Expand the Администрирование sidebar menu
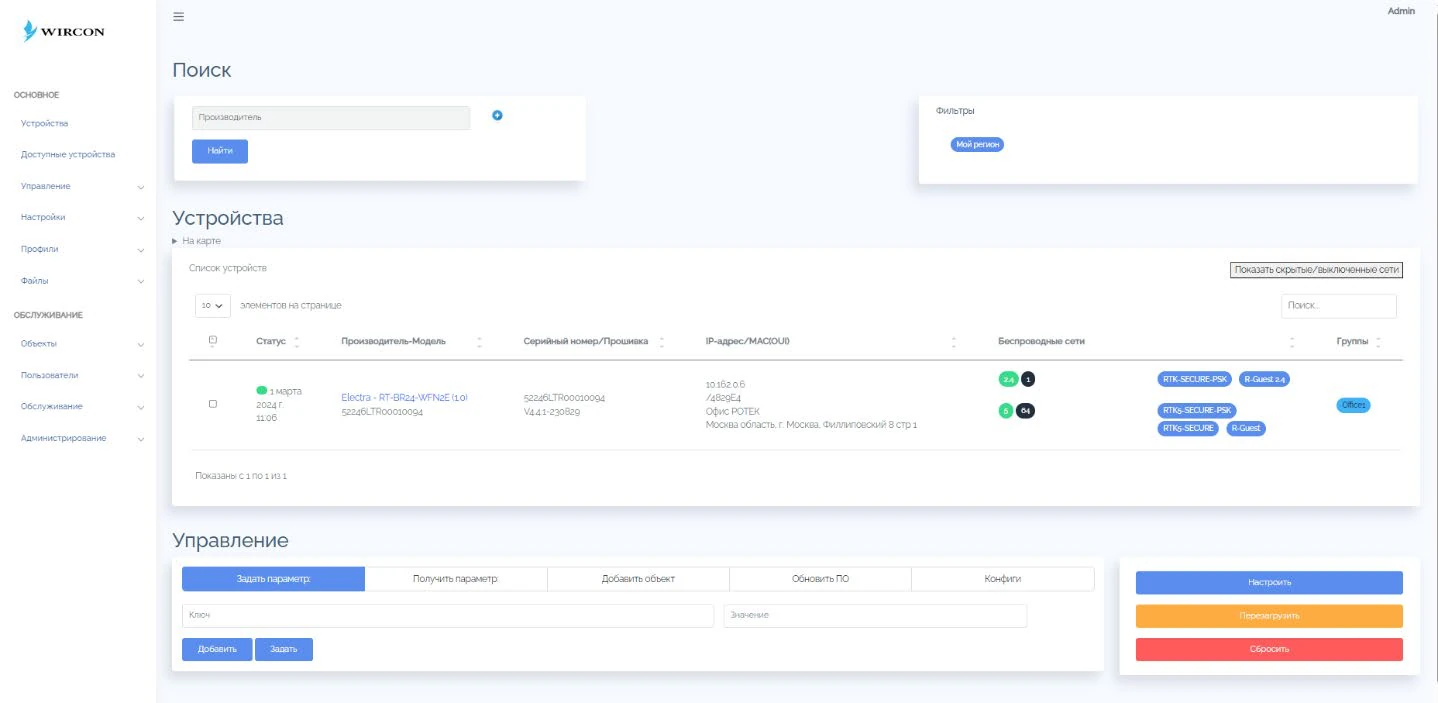This screenshot has height=703, width=1438. (82, 438)
